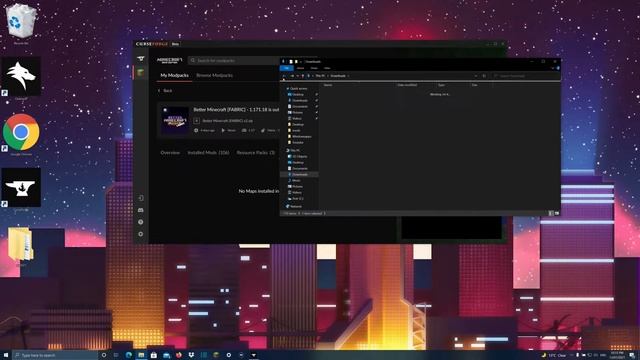Viewport: 640px width, 360px height.
Task: Open the Recycle Bin desktop icon
Action: tap(21, 24)
